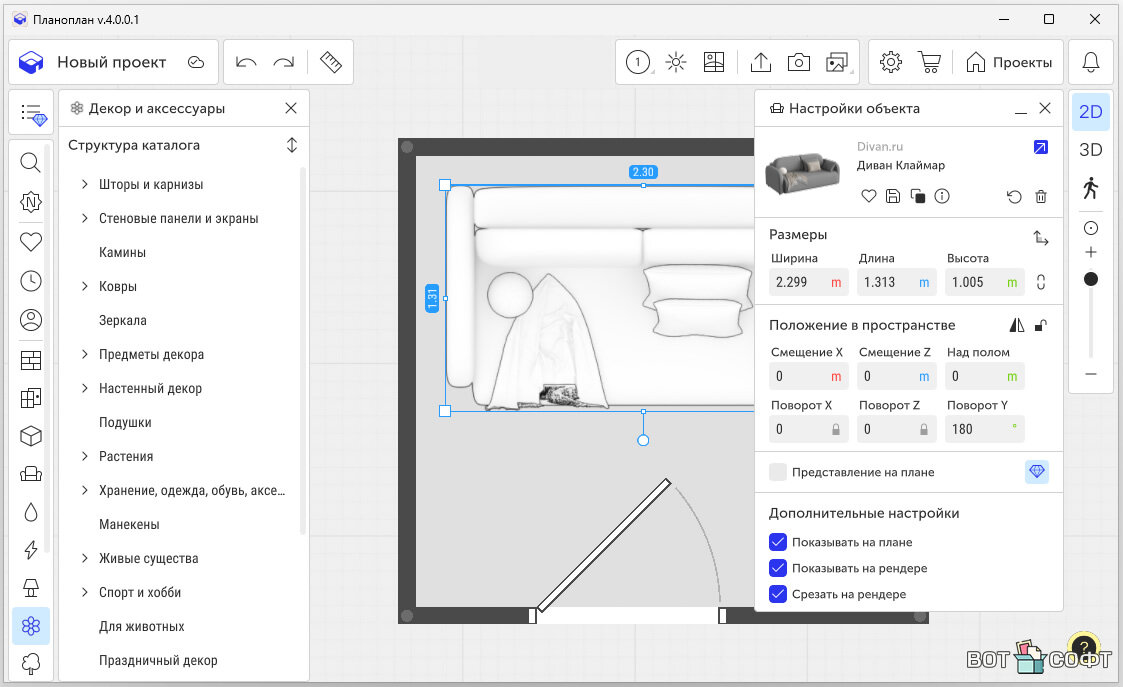This screenshot has width=1123, height=687.
Task: Uncheck 'Показывать на плане'
Action: 778,542
